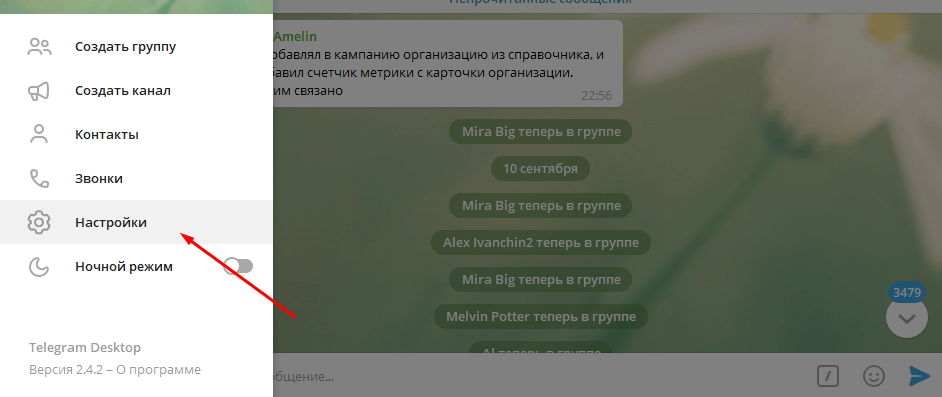Viewport: 942px width, 397px height.
Task: Click the 10 сентября date badge
Action: pyautogui.click(x=540, y=169)
